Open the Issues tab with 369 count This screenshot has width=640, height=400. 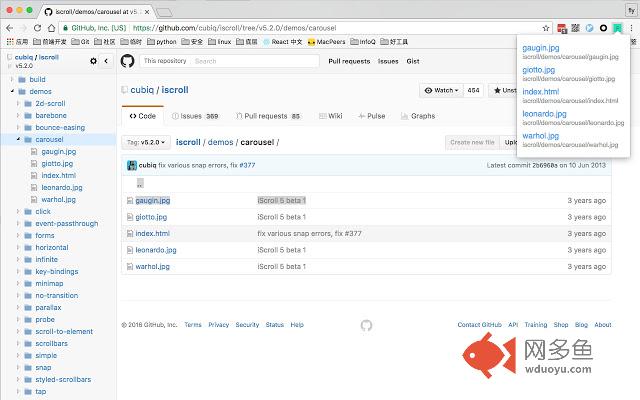195,116
